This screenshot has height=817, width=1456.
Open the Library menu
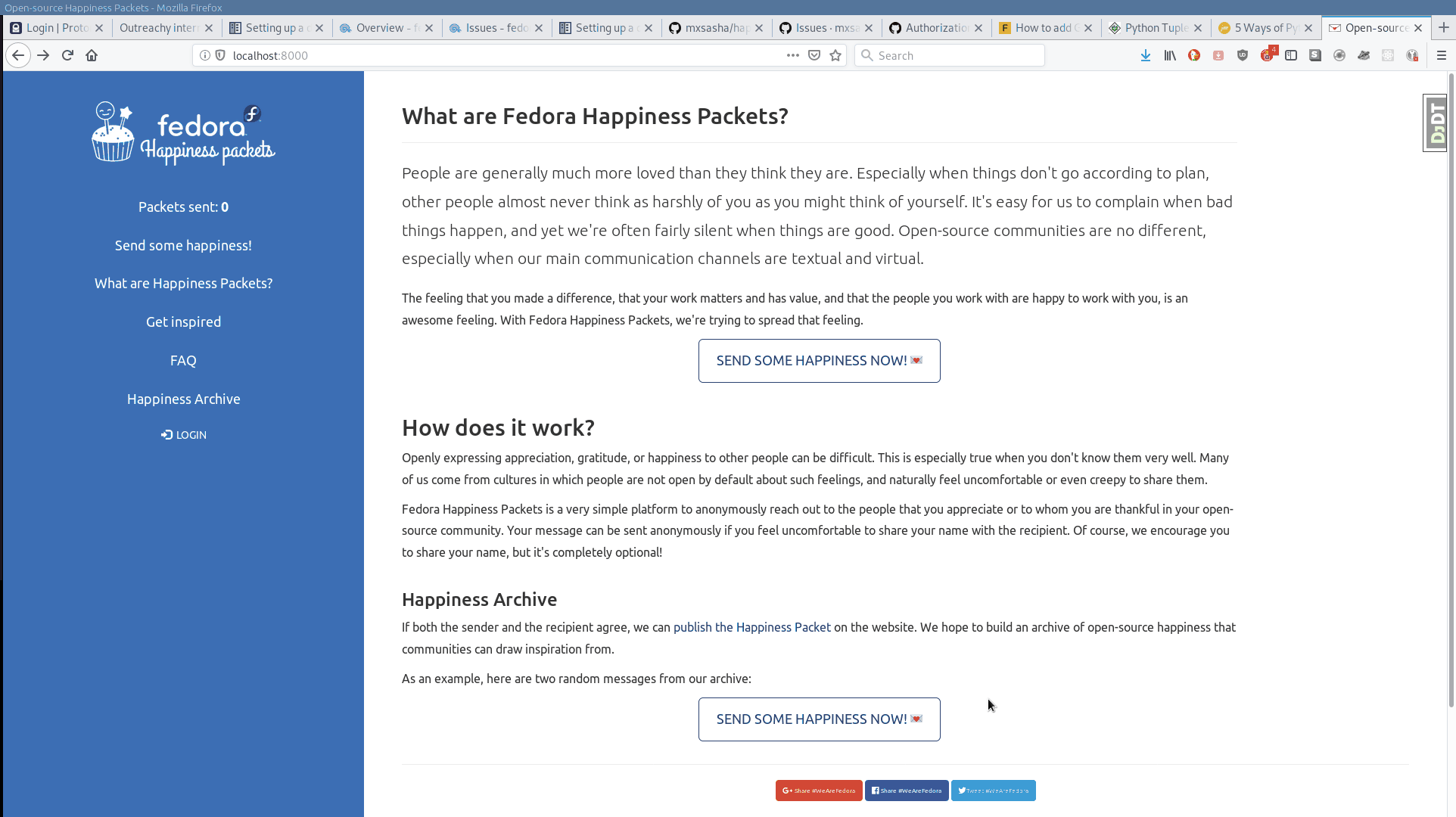coord(1170,55)
